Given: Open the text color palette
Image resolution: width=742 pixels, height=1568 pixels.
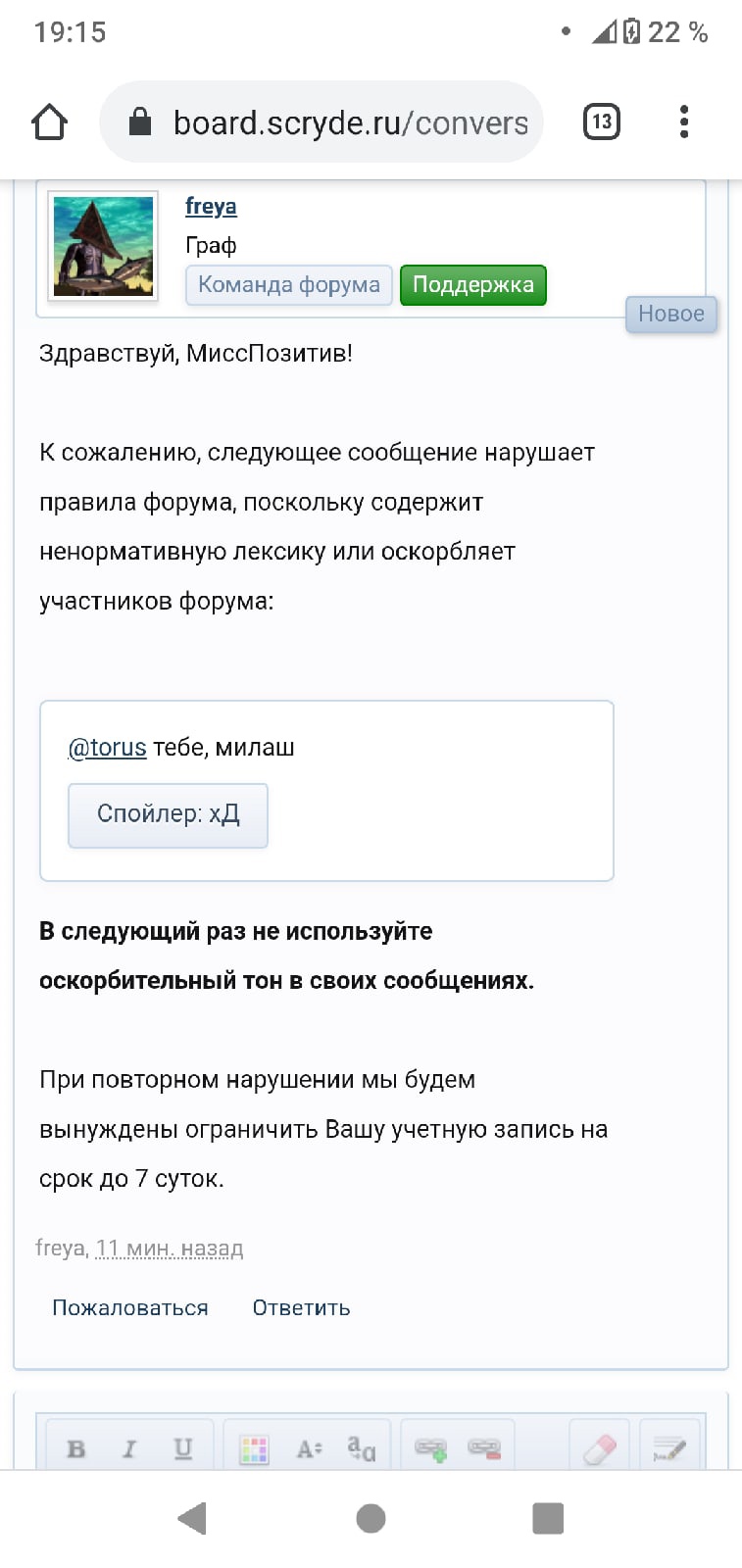Looking at the screenshot, I should tap(254, 1448).
